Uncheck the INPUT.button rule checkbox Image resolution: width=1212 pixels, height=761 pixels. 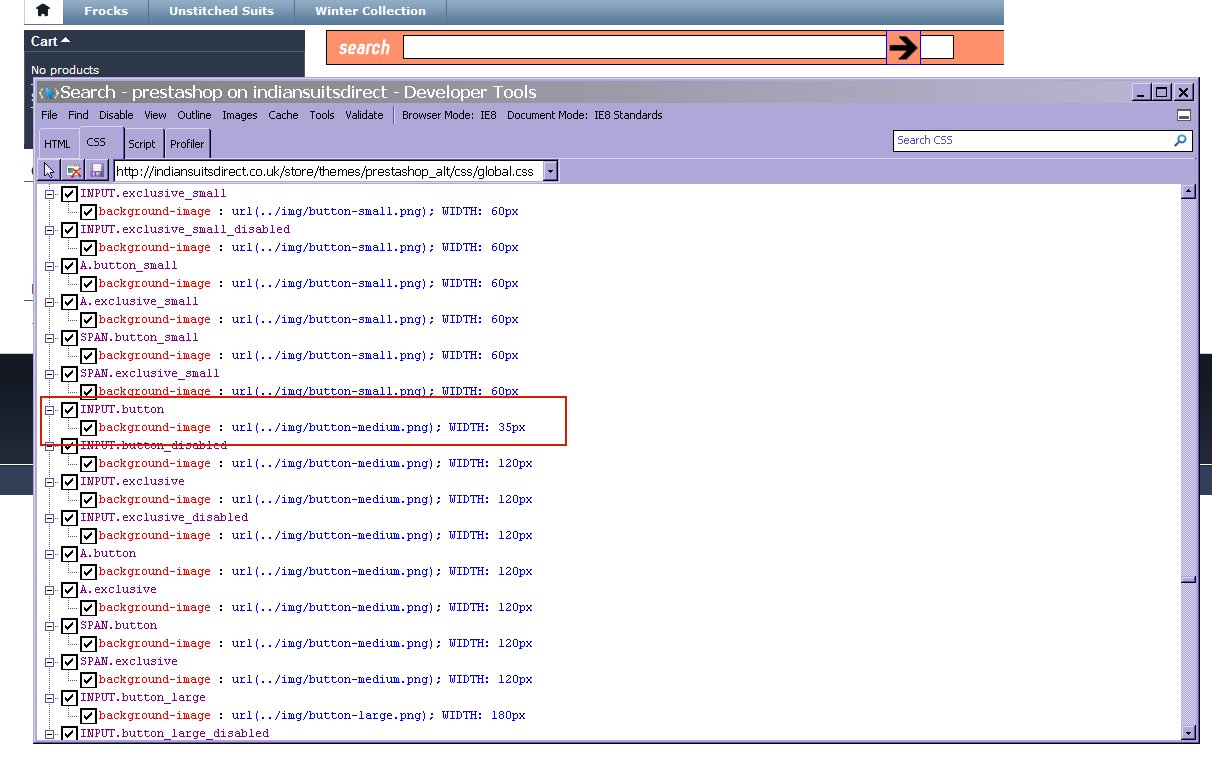tap(69, 410)
